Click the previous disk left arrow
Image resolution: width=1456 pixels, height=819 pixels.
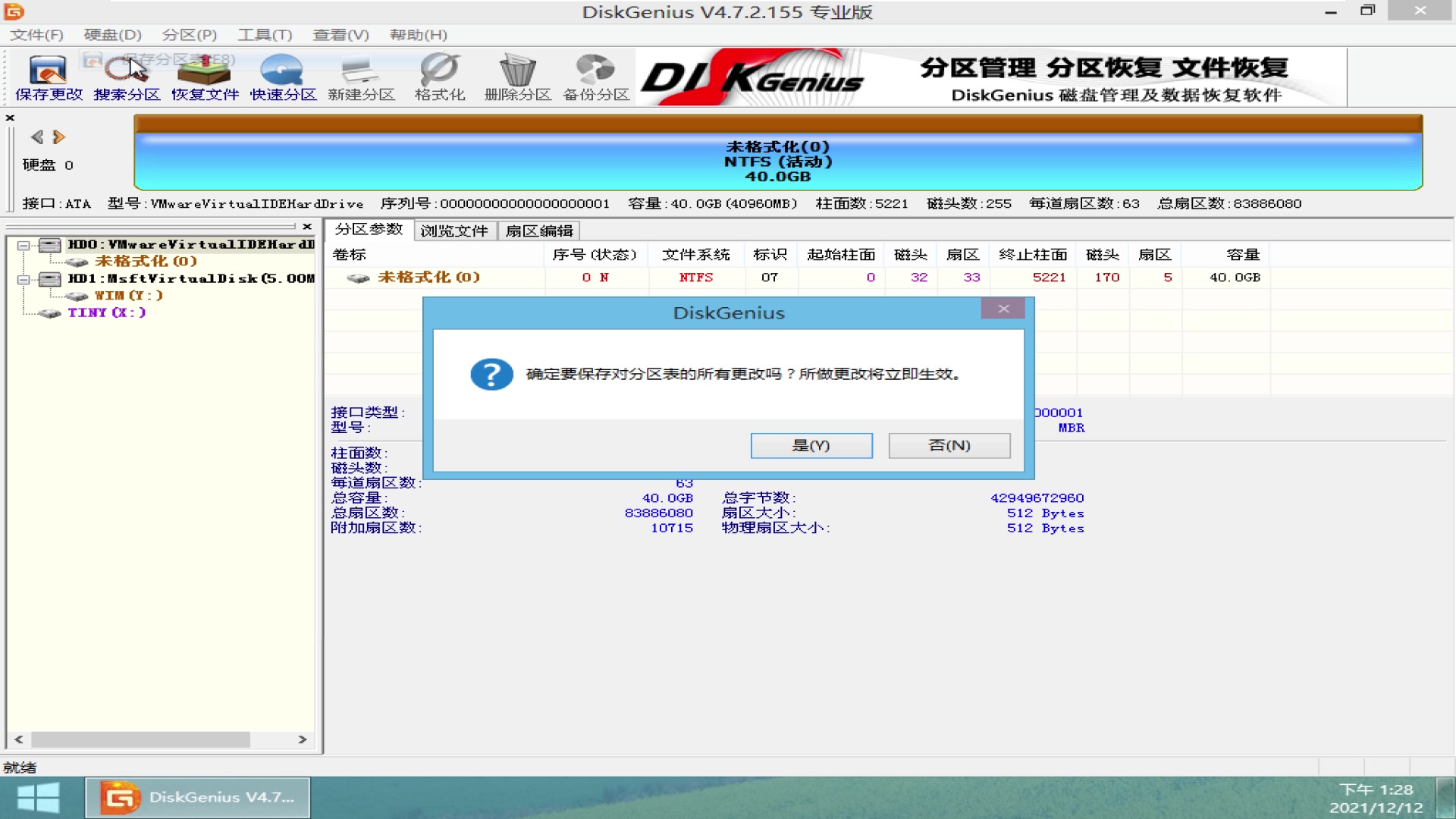click(x=36, y=136)
